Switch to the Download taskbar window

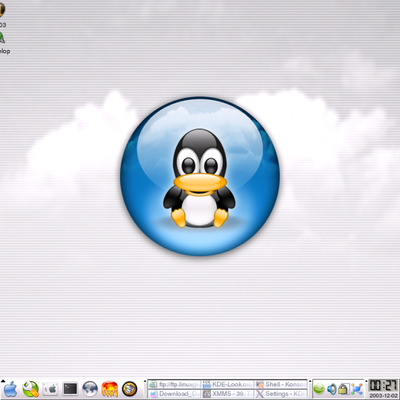174,394
